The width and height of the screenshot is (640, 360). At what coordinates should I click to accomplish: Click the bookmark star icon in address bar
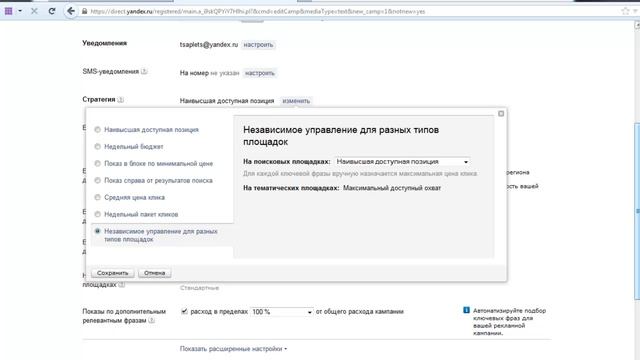click(x=625, y=11)
